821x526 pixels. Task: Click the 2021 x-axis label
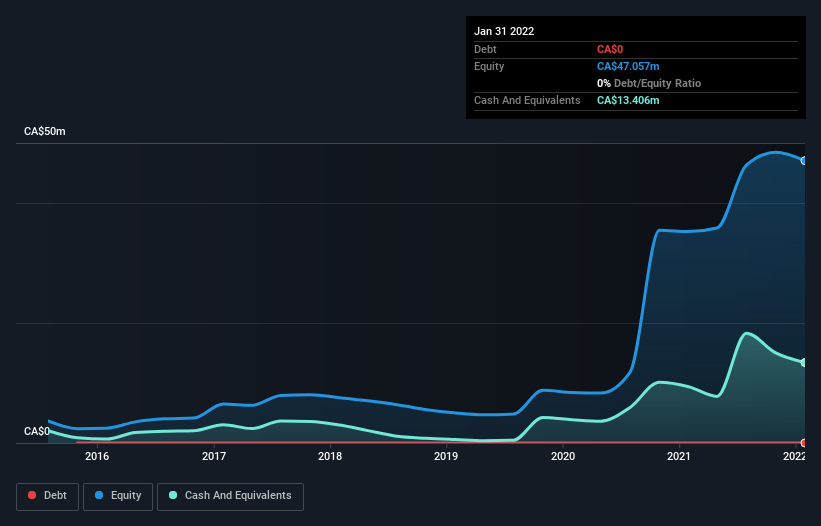pos(679,456)
